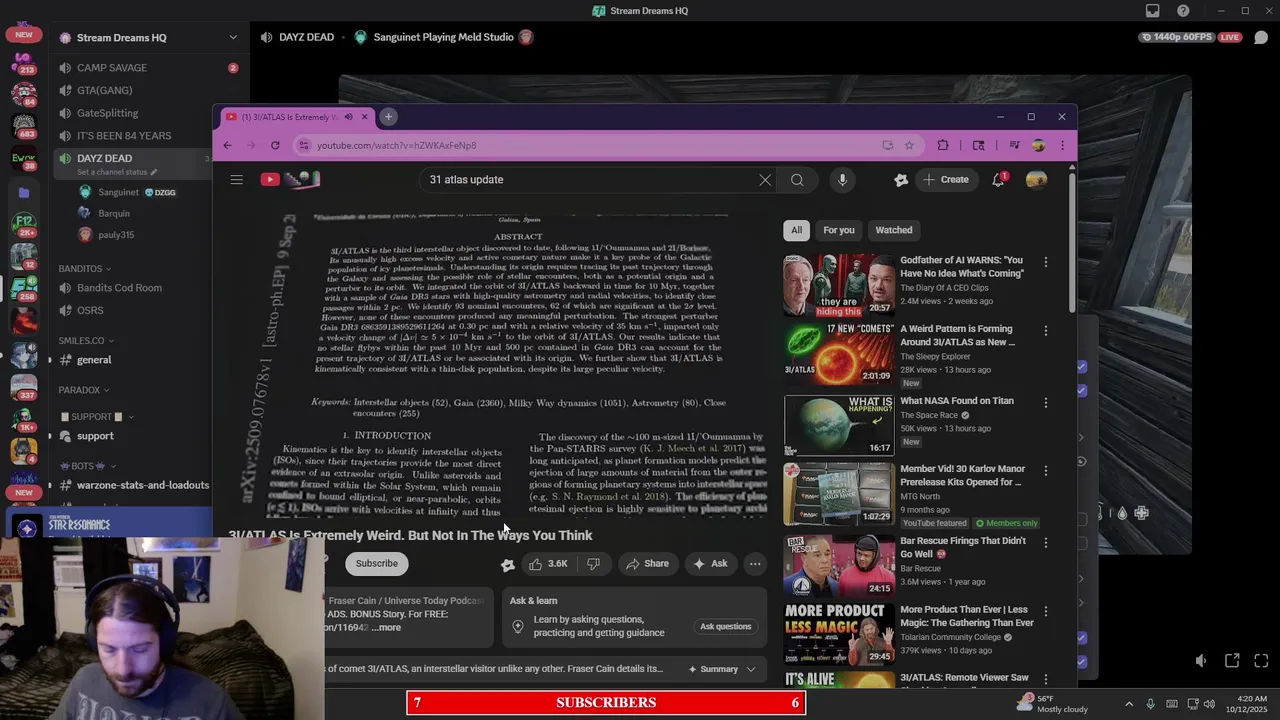The width and height of the screenshot is (1280, 720).
Task: Open the warzone-stats-and-loadouts channel
Action: (x=133, y=485)
